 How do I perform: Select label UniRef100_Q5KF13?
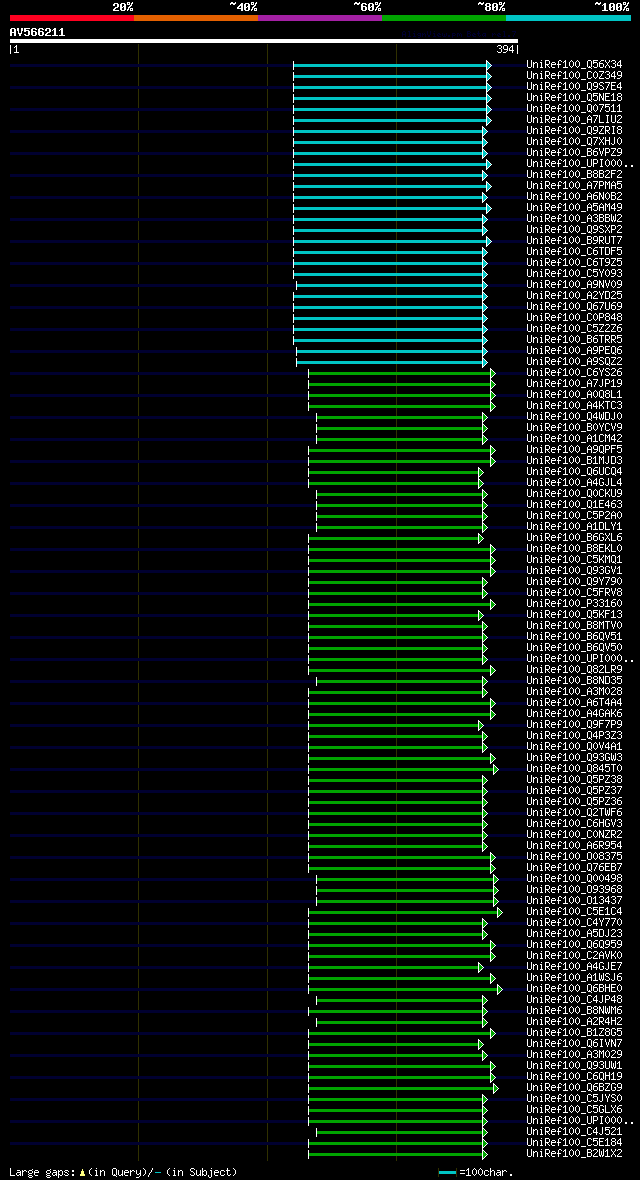[574, 615]
